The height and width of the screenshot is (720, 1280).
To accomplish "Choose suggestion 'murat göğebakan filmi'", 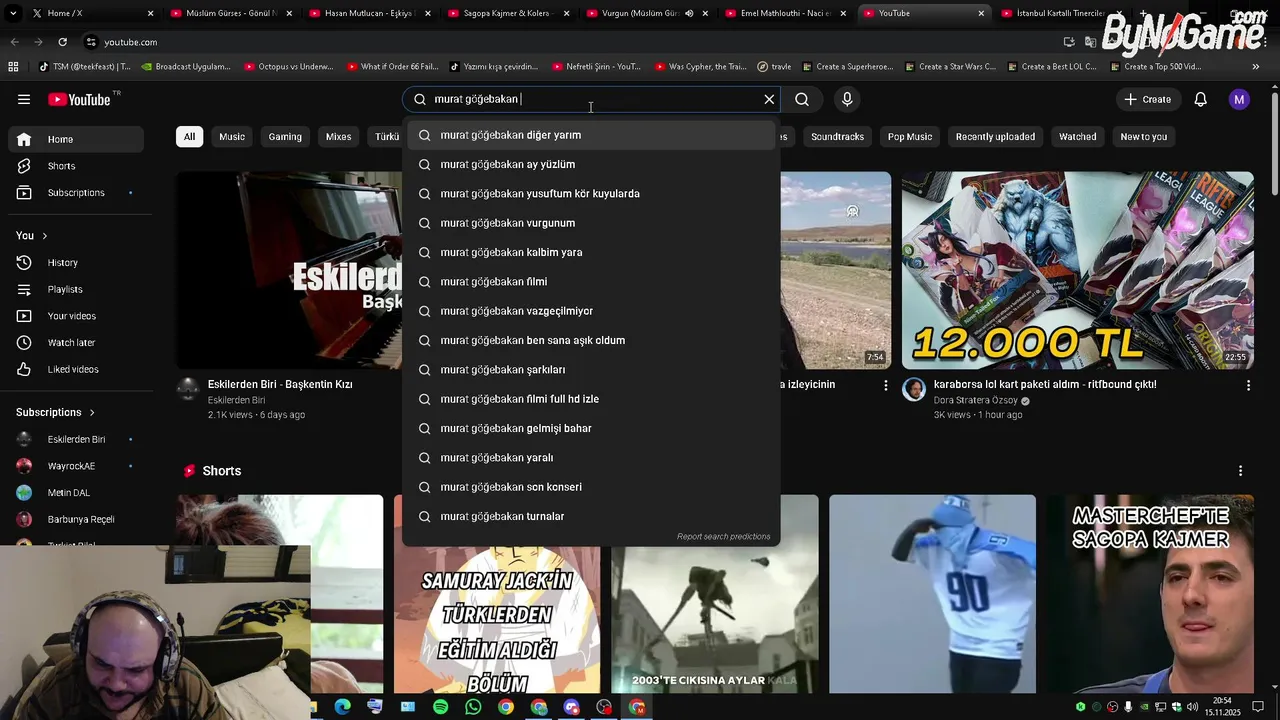I will pos(591,282).
